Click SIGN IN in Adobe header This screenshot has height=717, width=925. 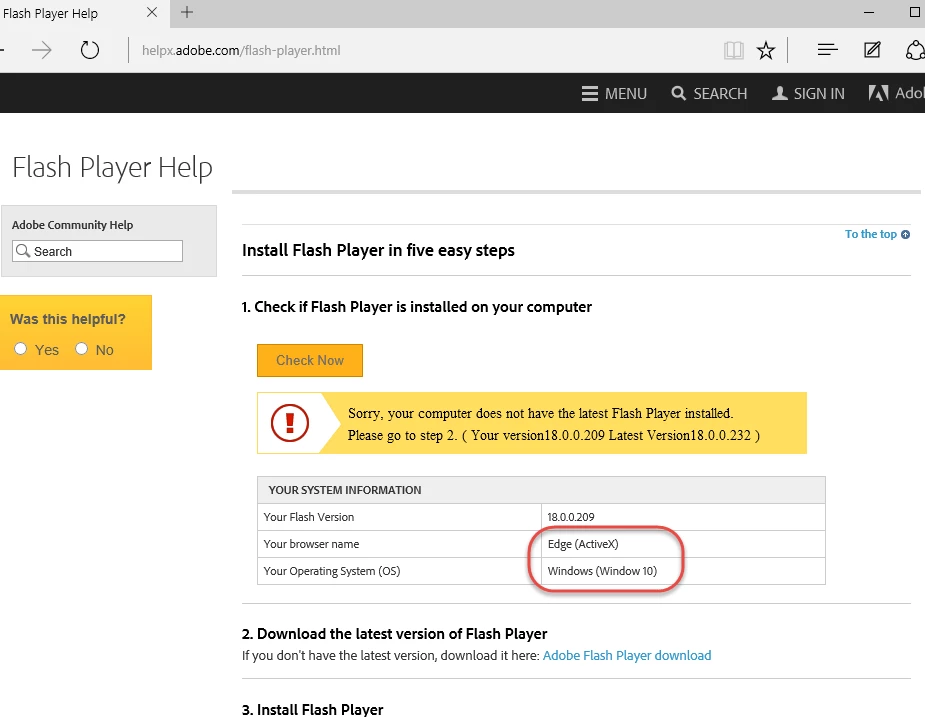coord(808,93)
